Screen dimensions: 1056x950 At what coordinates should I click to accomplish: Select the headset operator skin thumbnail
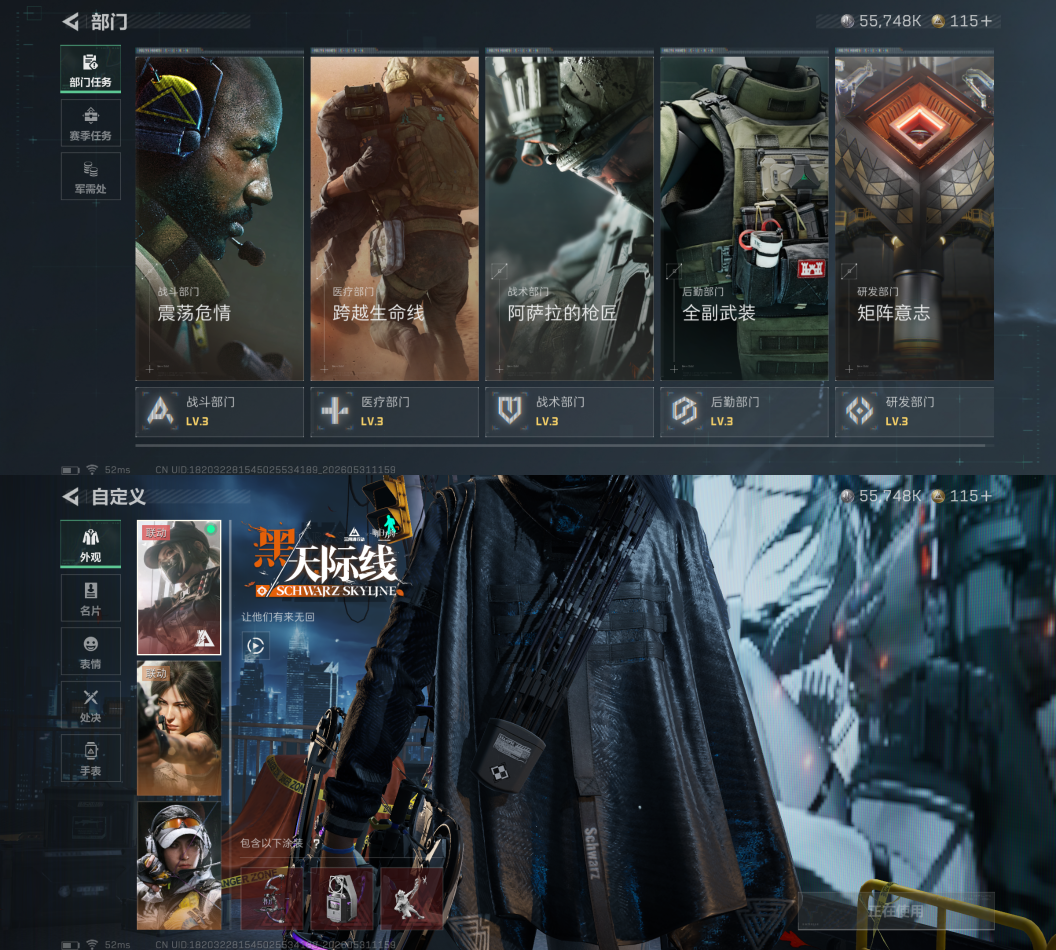[x=179, y=866]
